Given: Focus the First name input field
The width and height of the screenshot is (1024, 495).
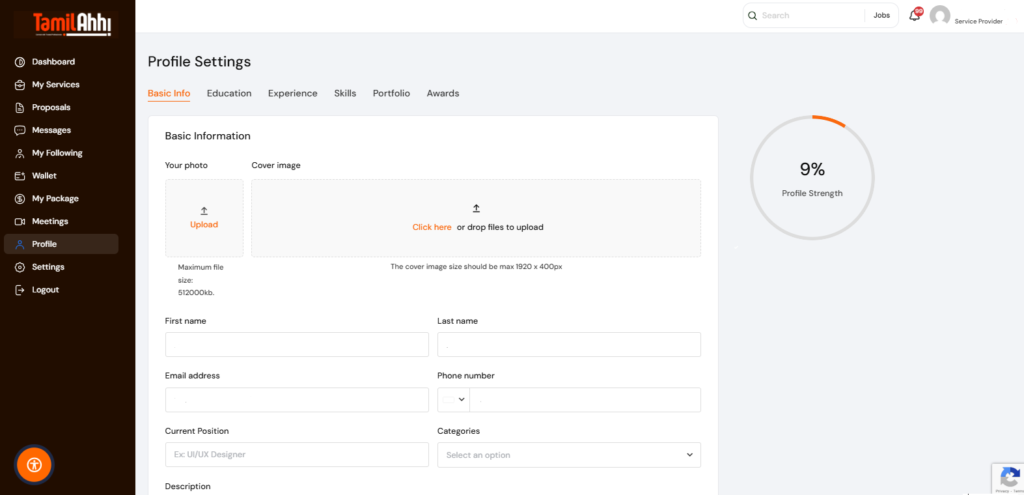Looking at the screenshot, I should [296, 345].
